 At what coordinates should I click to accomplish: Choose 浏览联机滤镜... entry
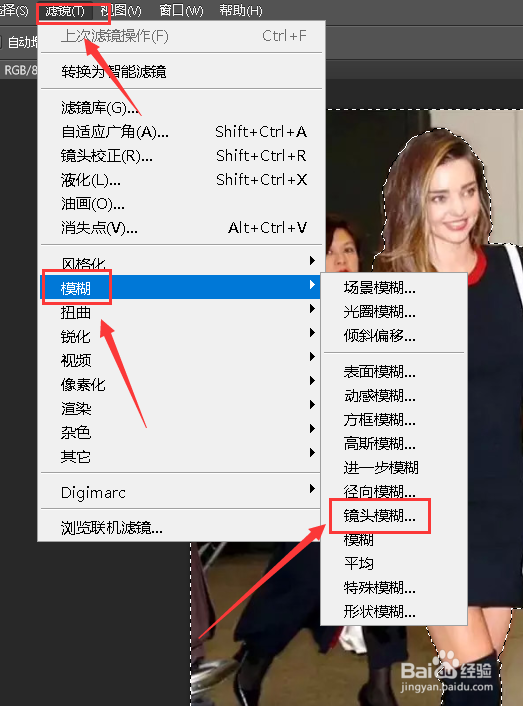181,527
